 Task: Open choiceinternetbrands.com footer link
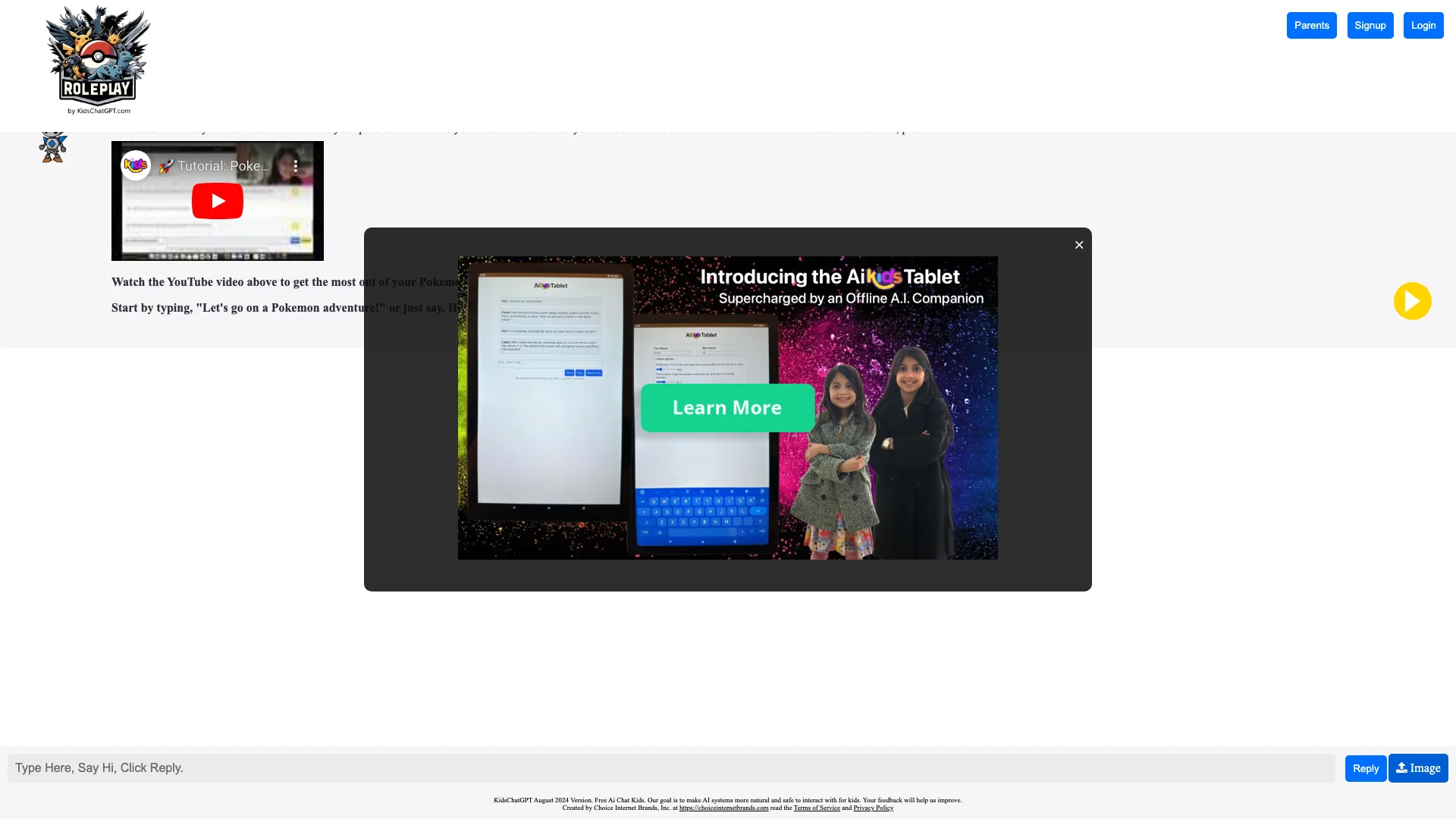(723, 808)
